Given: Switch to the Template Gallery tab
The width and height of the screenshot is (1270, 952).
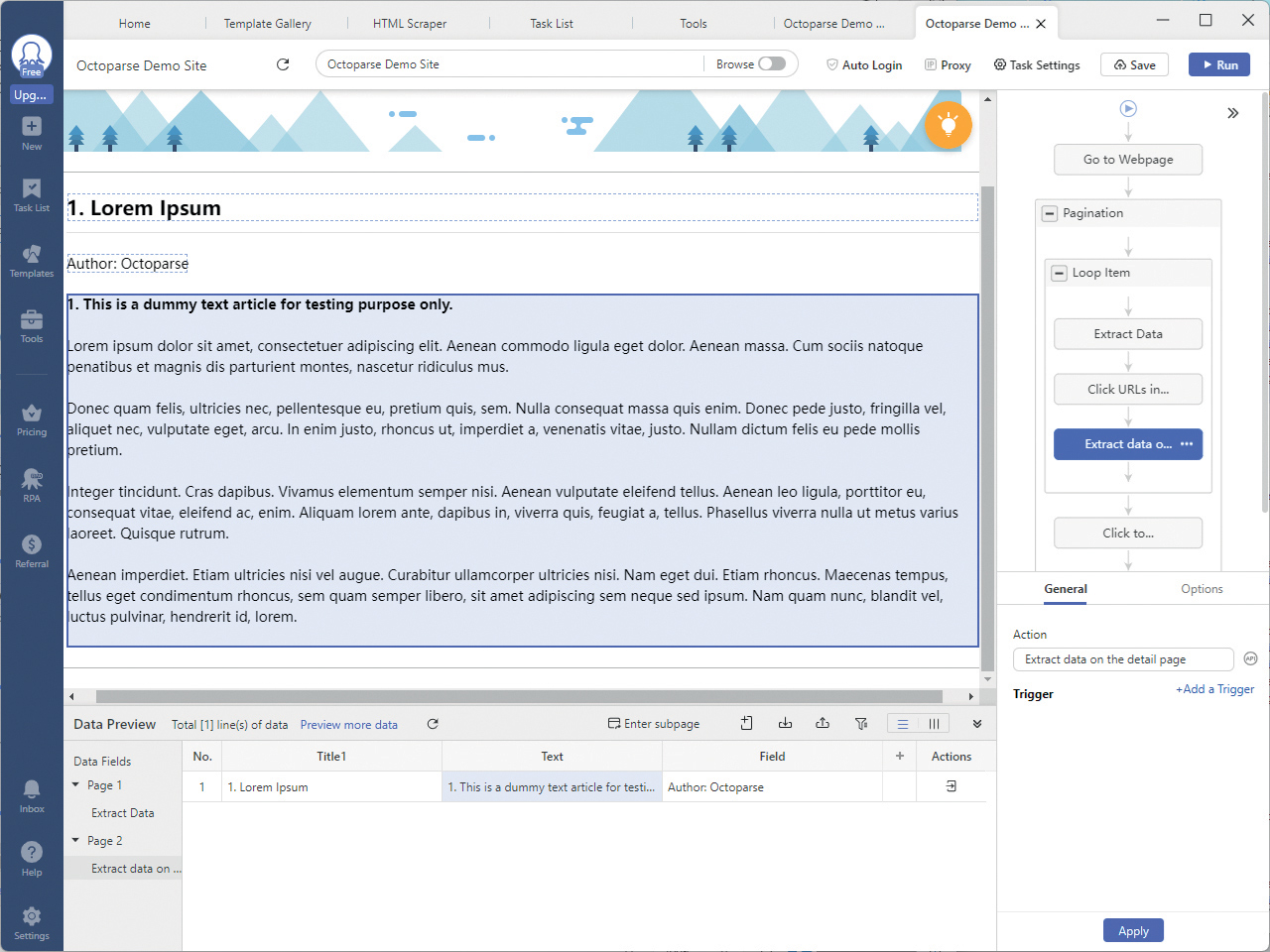Looking at the screenshot, I should pyautogui.click(x=267, y=23).
